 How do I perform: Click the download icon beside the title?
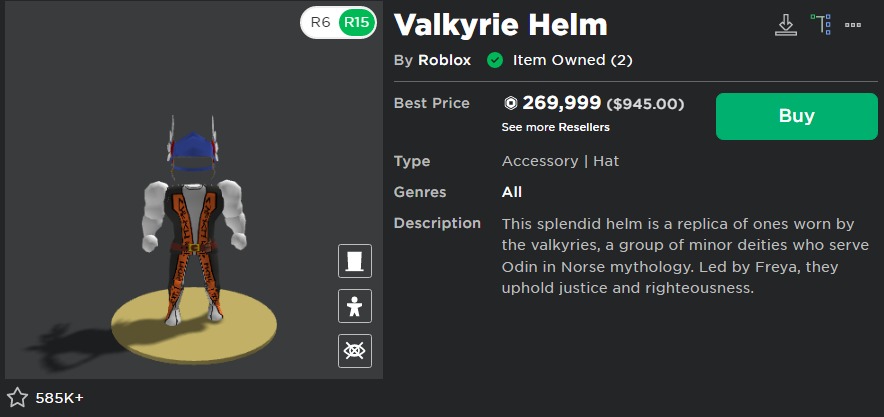(786, 25)
